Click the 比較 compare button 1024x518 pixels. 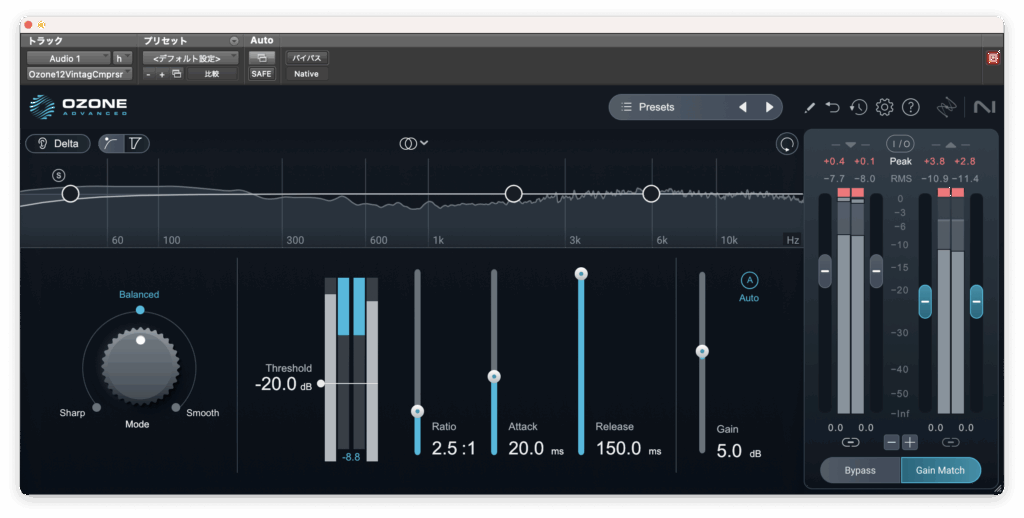click(x=212, y=74)
